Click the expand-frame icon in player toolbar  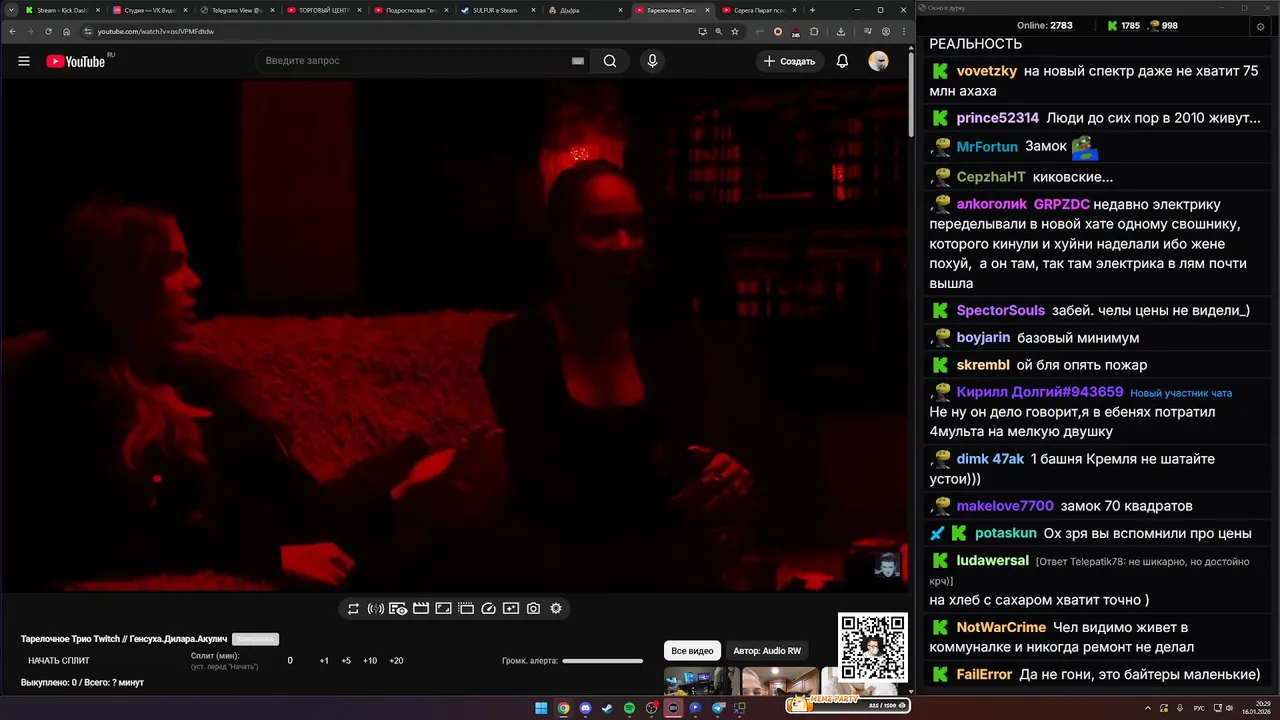click(443, 608)
